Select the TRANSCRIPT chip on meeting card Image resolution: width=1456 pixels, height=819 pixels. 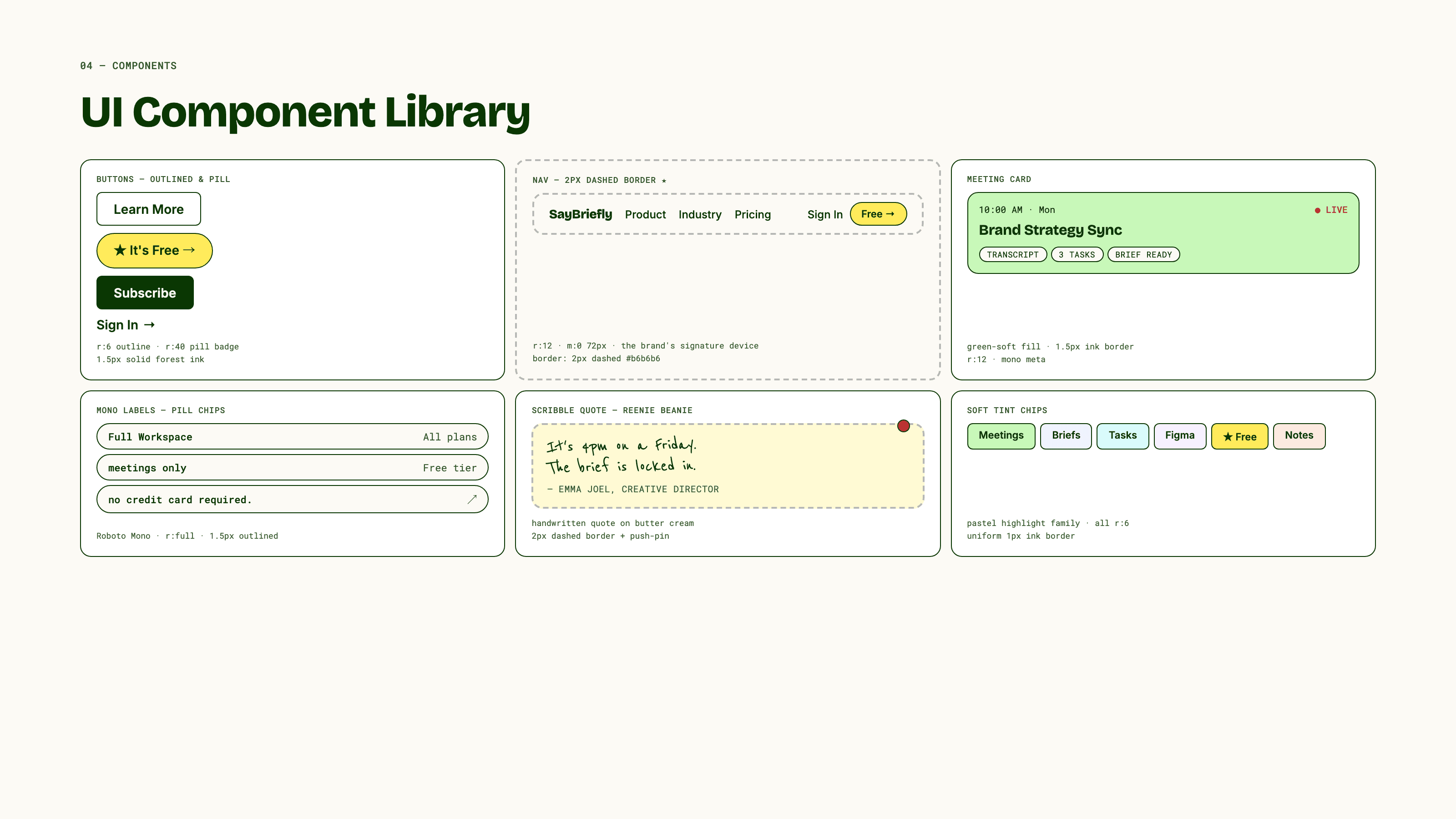(x=1013, y=254)
